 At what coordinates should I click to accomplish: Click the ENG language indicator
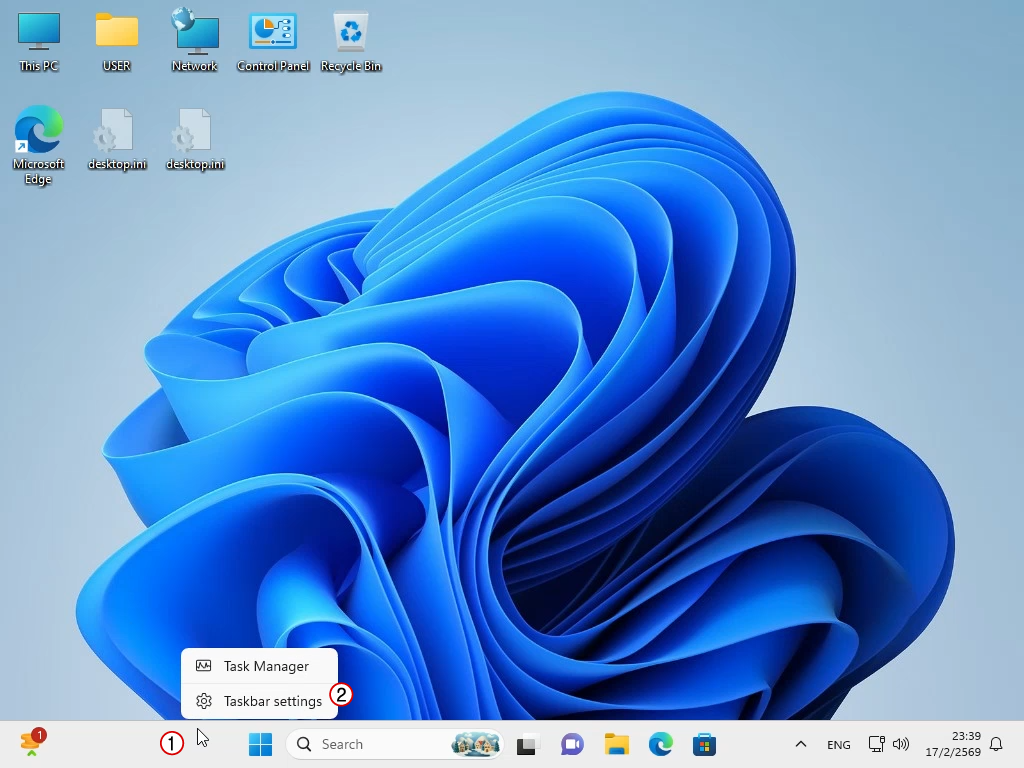[x=838, y=744]
